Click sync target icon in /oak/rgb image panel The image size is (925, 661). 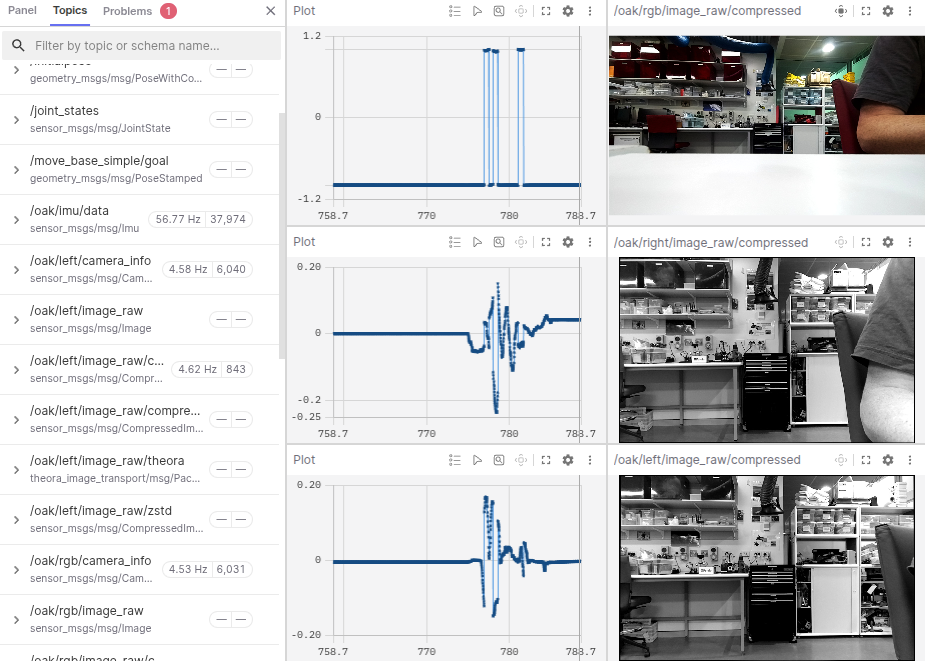(x=841, y=11)
